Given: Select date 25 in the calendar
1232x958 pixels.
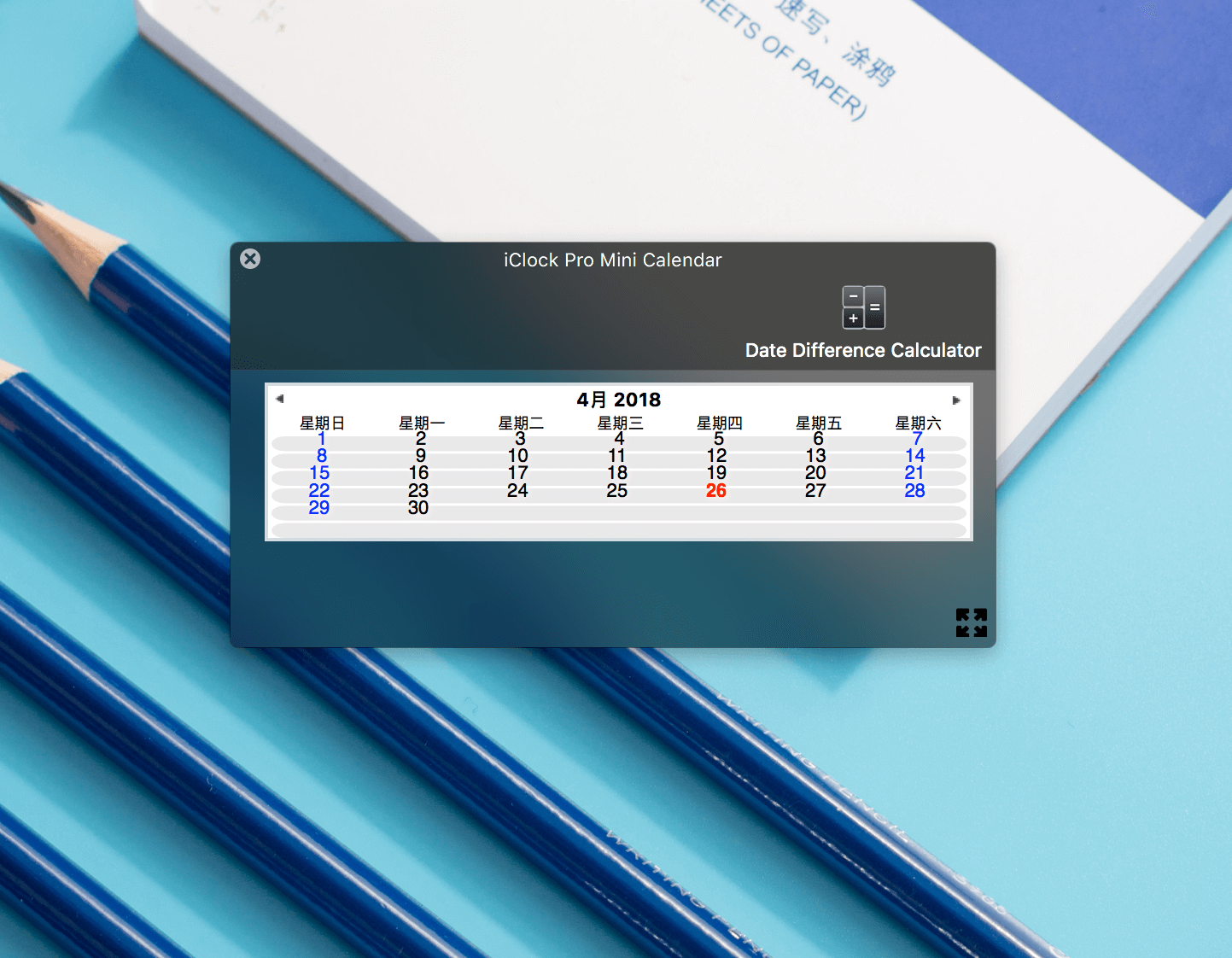Looking at the screenshot, I should pos(617,491).
